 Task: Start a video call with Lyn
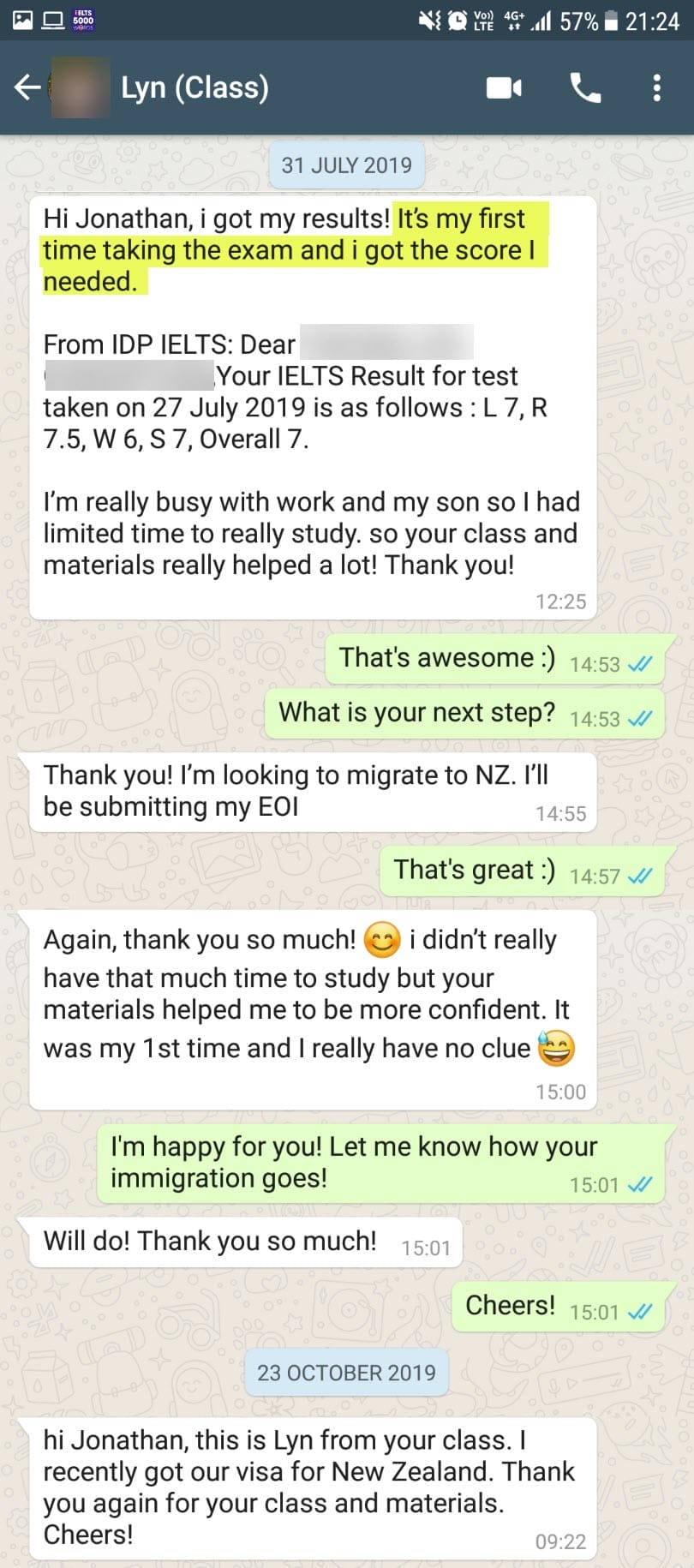pos(504,87)
